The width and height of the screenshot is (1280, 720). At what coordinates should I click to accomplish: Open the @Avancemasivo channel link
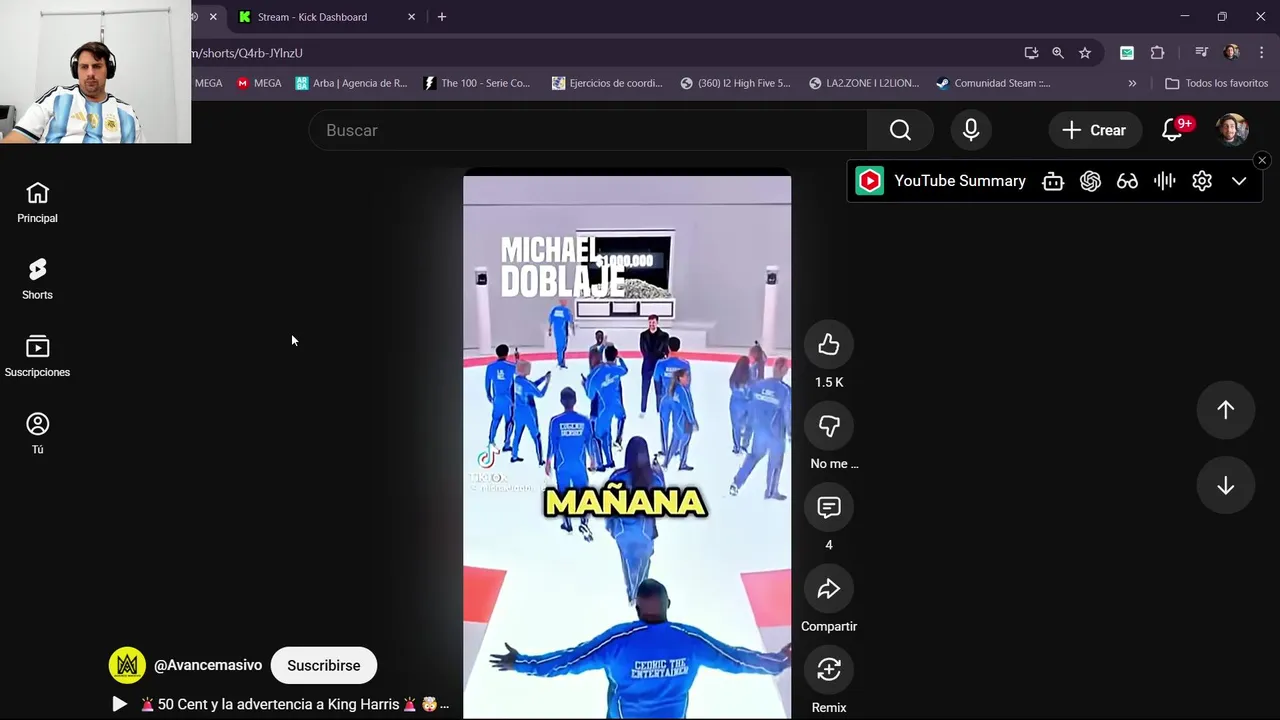coord(208,665)
